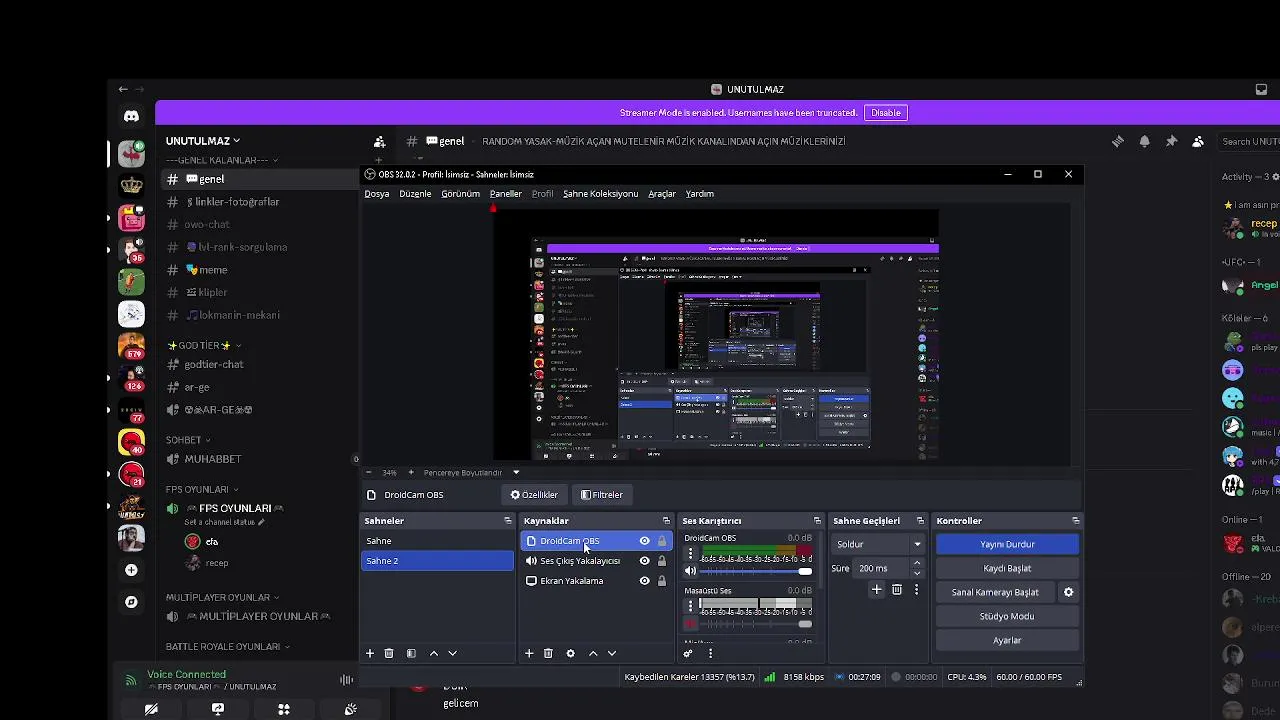Open the Düzenle menu in OBS
This screenshot has height=720, width=1280.
click(415, 194)
